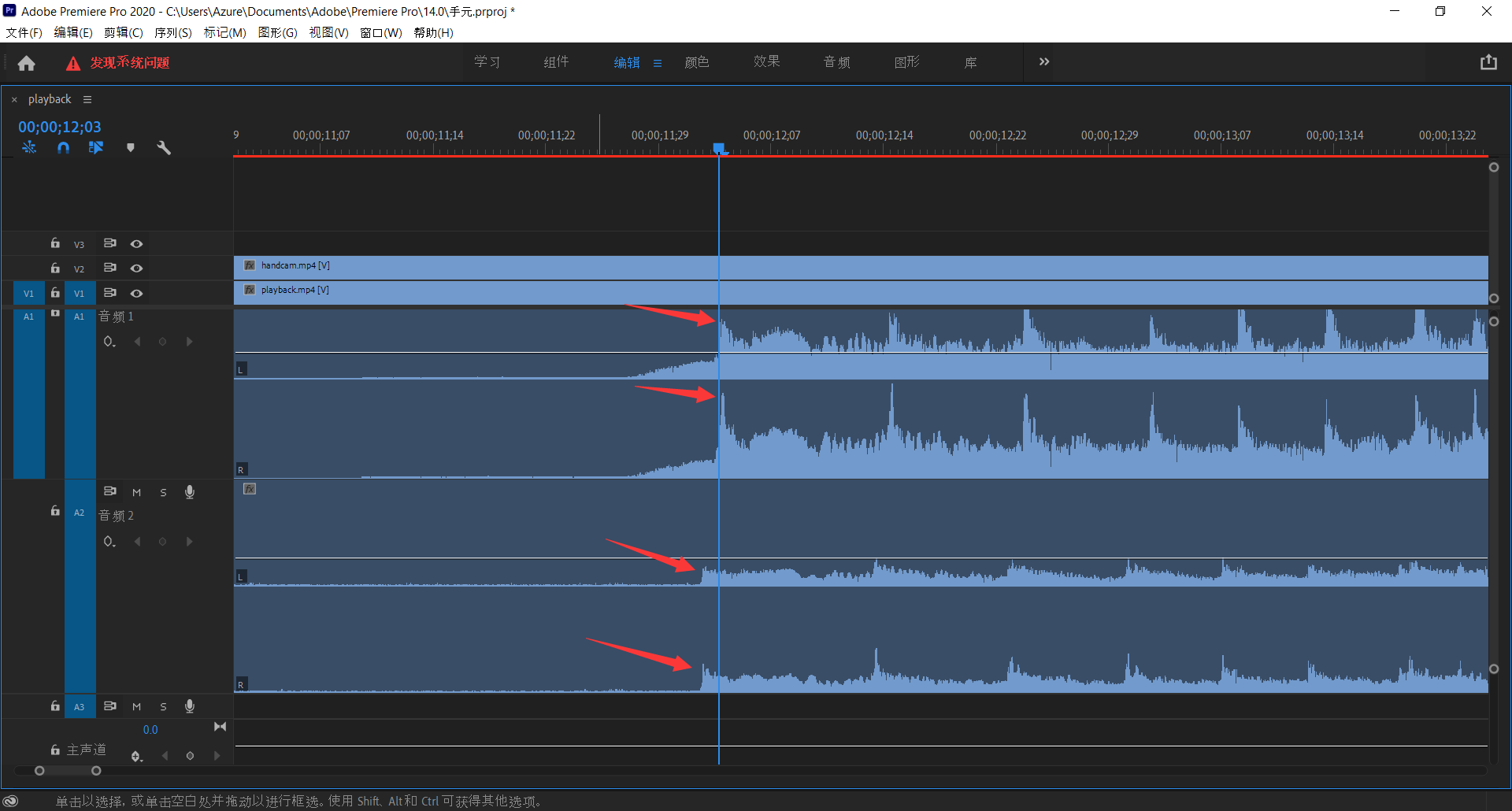Click the Quick Export share icon
The height and width of the screenshot is (811, 1512).
[1488, 62]
